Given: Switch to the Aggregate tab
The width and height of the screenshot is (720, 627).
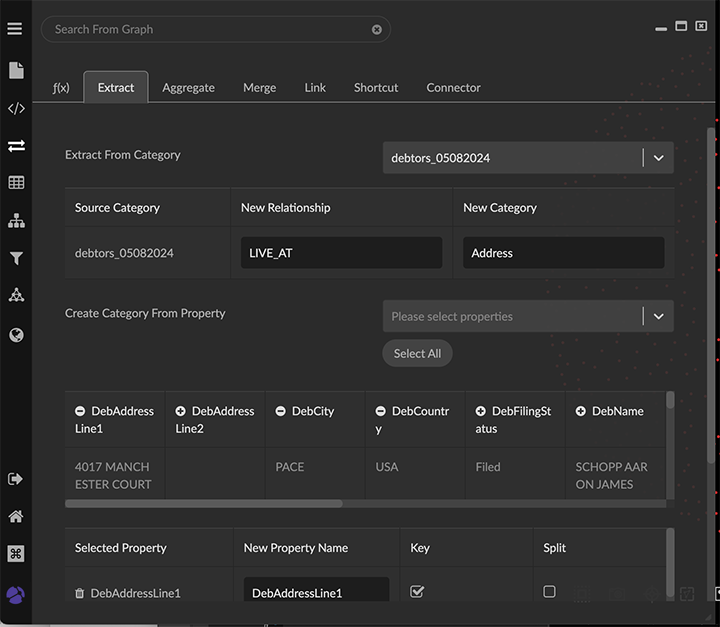Looking at the screenshot, I should point(188,88).
